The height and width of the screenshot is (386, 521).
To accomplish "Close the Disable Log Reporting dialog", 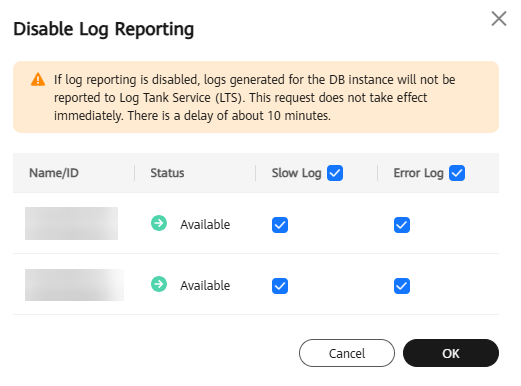I will [x=499, y=18].
